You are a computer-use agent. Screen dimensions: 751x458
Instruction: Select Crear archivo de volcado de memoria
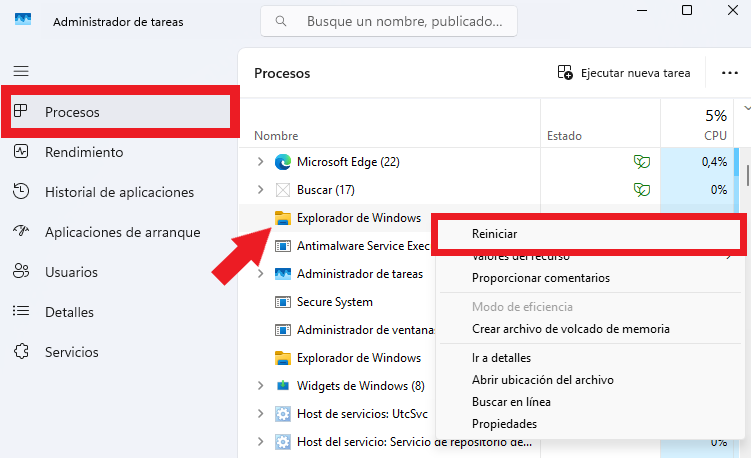[570, 329]
